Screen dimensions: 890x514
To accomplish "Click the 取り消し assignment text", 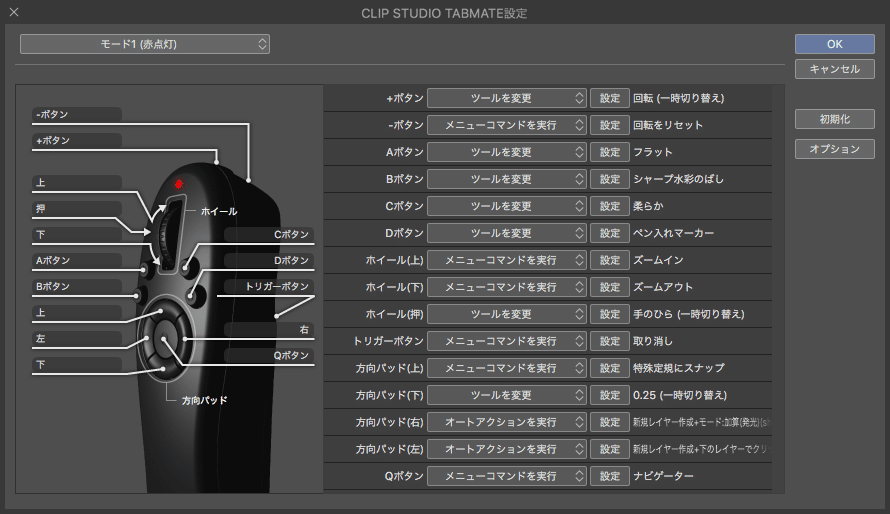I will point(653,341).
